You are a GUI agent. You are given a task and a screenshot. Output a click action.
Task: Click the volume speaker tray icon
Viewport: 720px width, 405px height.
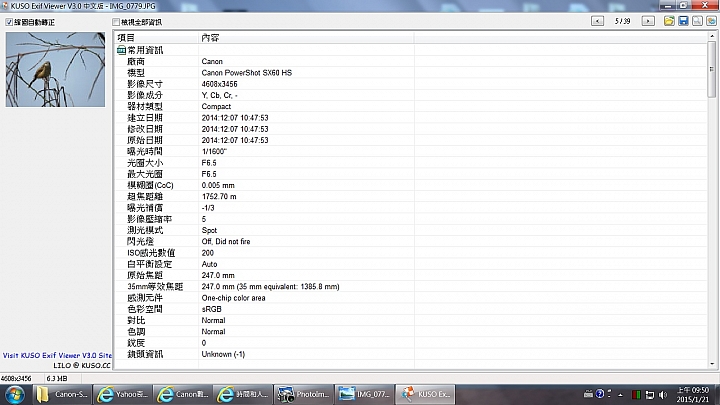pos(663,395)
